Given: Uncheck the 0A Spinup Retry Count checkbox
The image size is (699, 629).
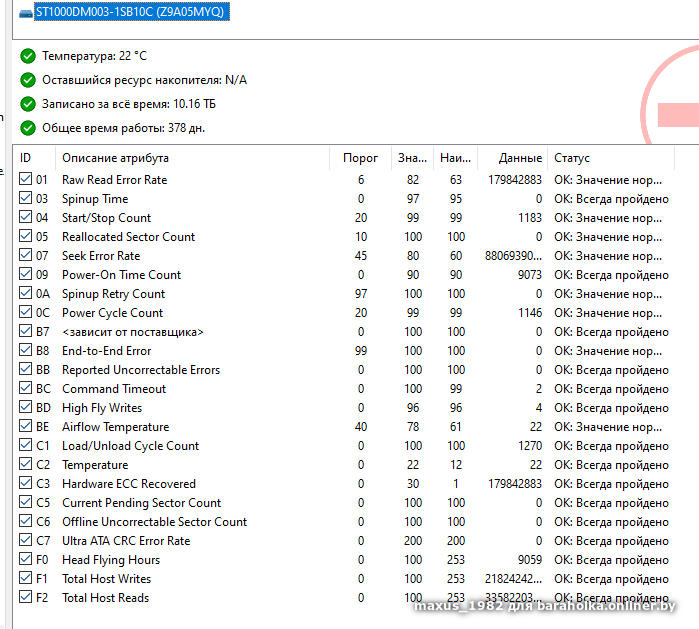Looking at the screenshot, I should (x=25, y=292).
